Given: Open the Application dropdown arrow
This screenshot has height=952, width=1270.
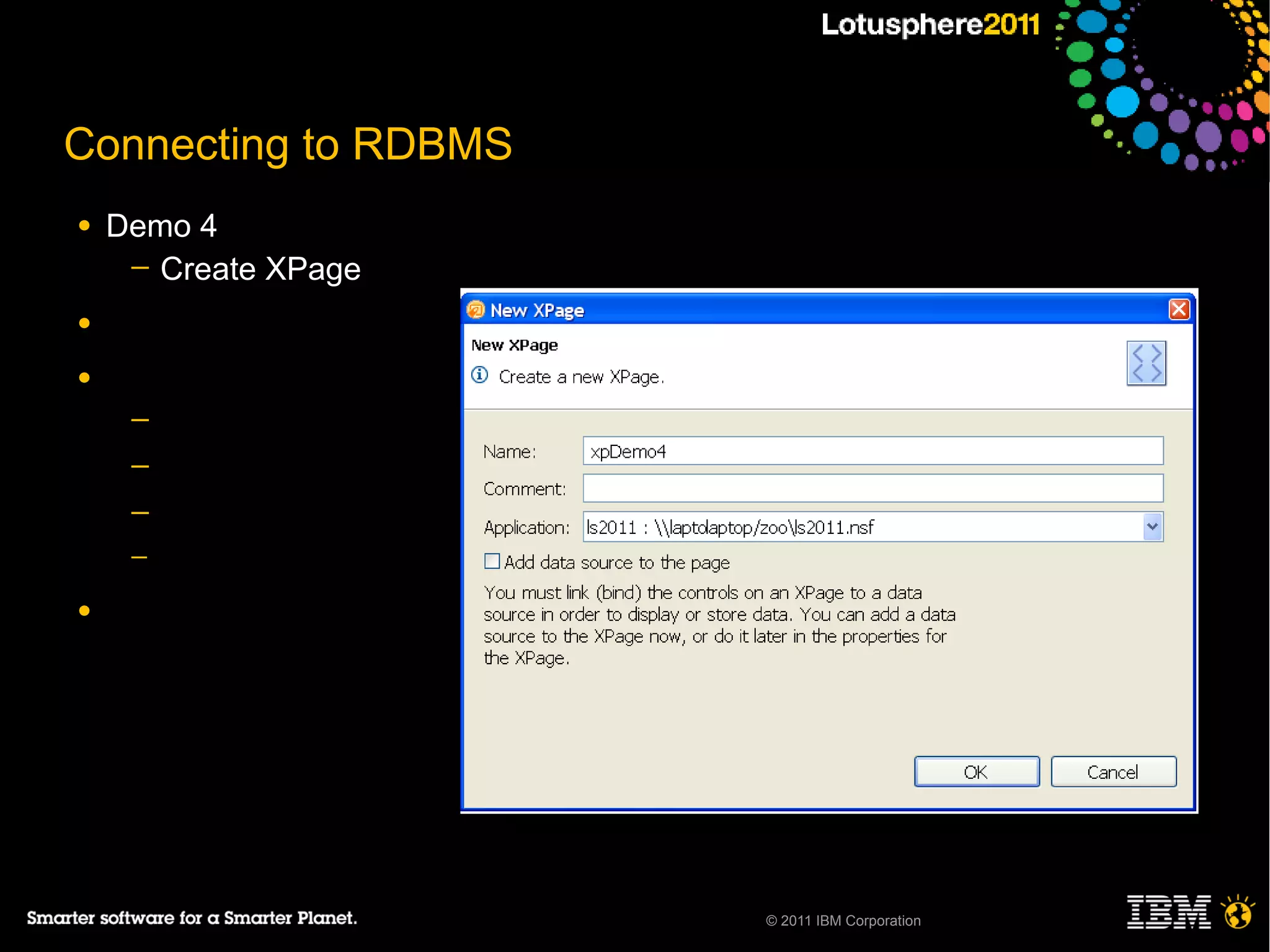Looking at the screenshot, I should coord(1152,527).
